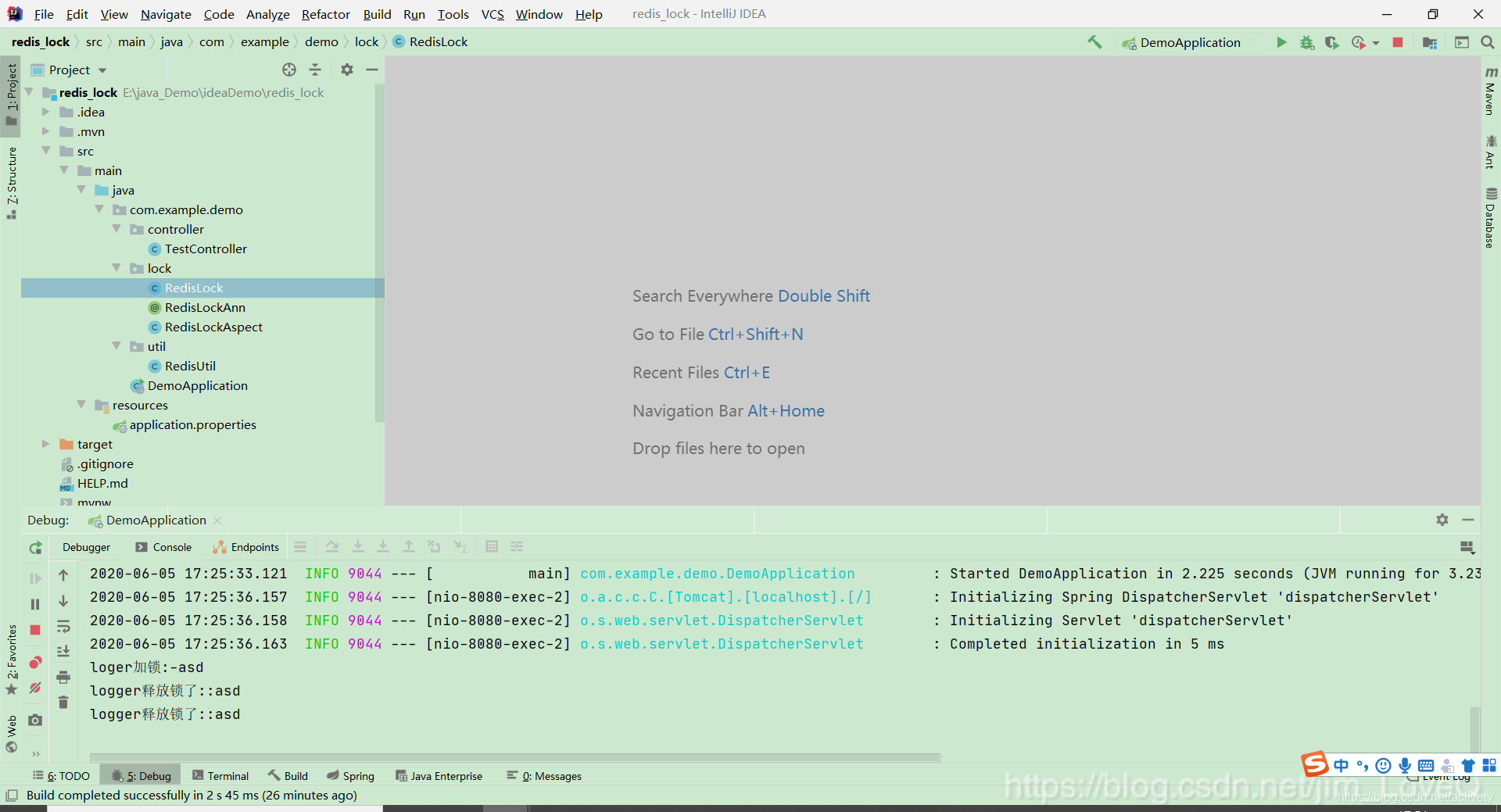Expand the target folder
The image size is (1501, 812).
pyautogui.click(x=46, y=444)
